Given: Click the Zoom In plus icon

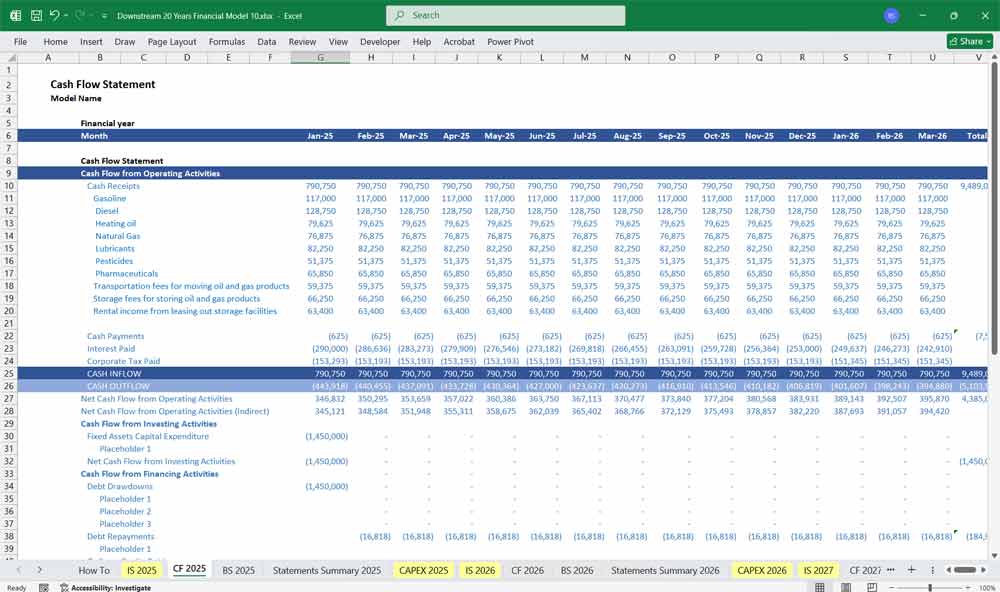Looking at the screenshot, I should [968, 586].
